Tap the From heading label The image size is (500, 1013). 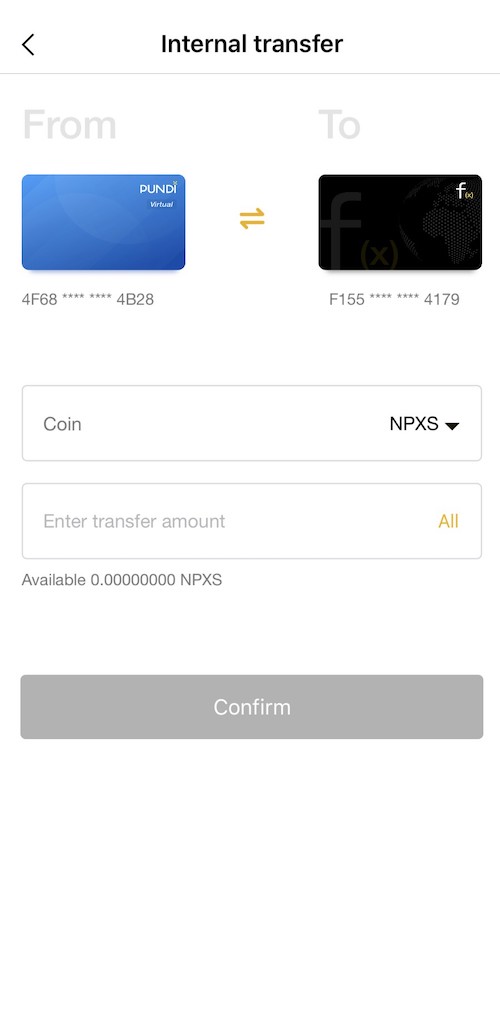point(70,125)
